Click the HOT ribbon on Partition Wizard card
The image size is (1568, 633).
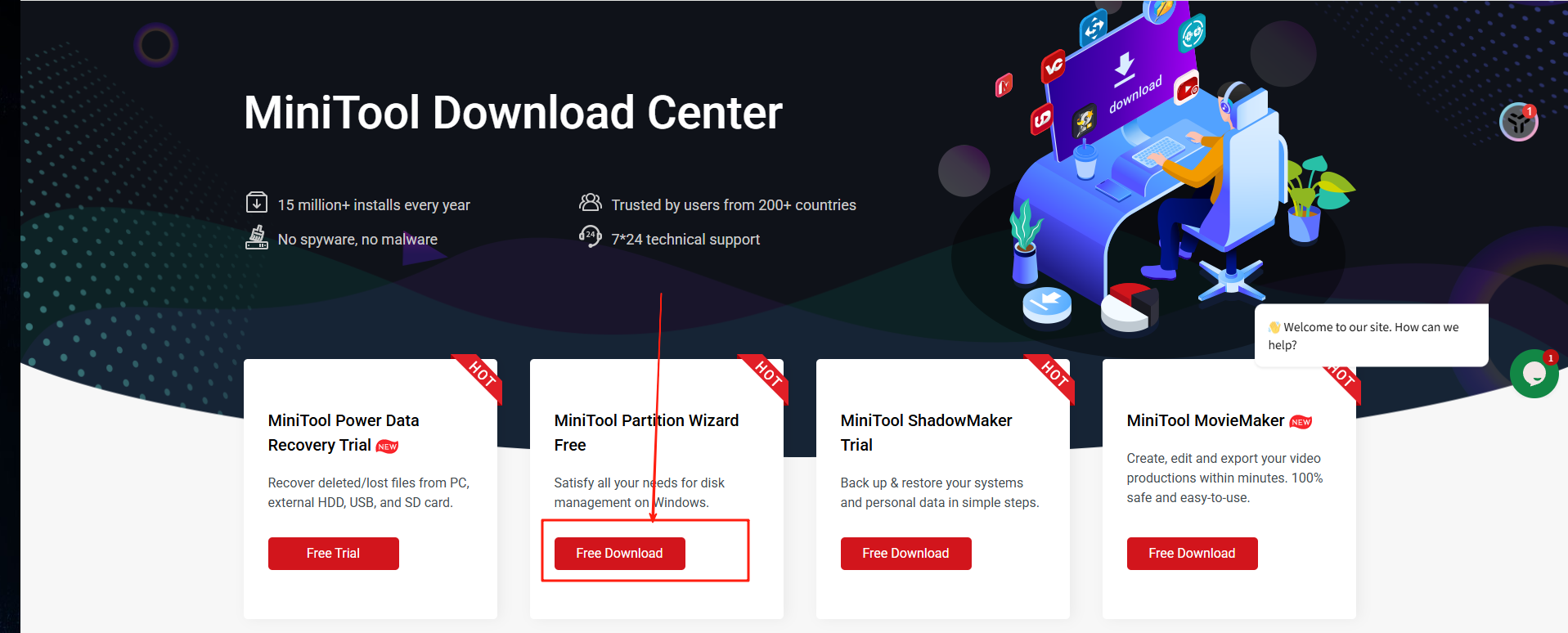click(766, 377)
